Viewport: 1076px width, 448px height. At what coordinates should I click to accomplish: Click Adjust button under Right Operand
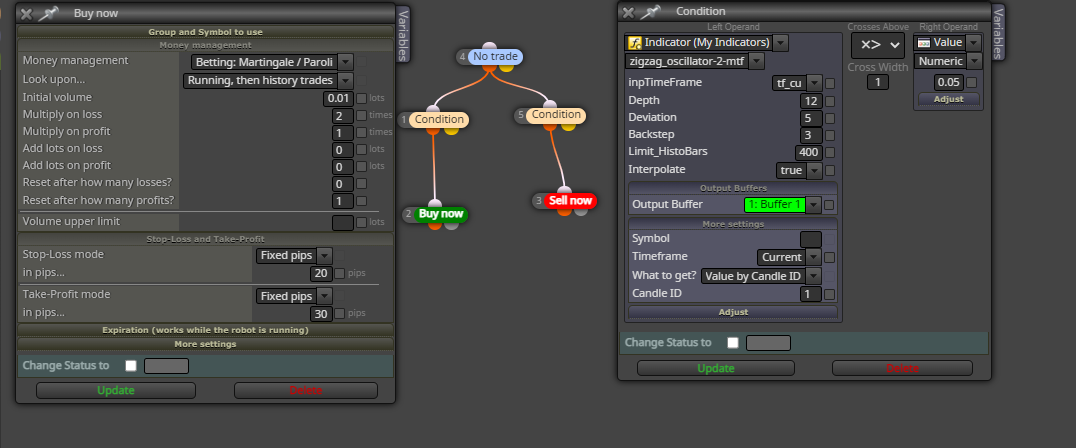point(949,99)
